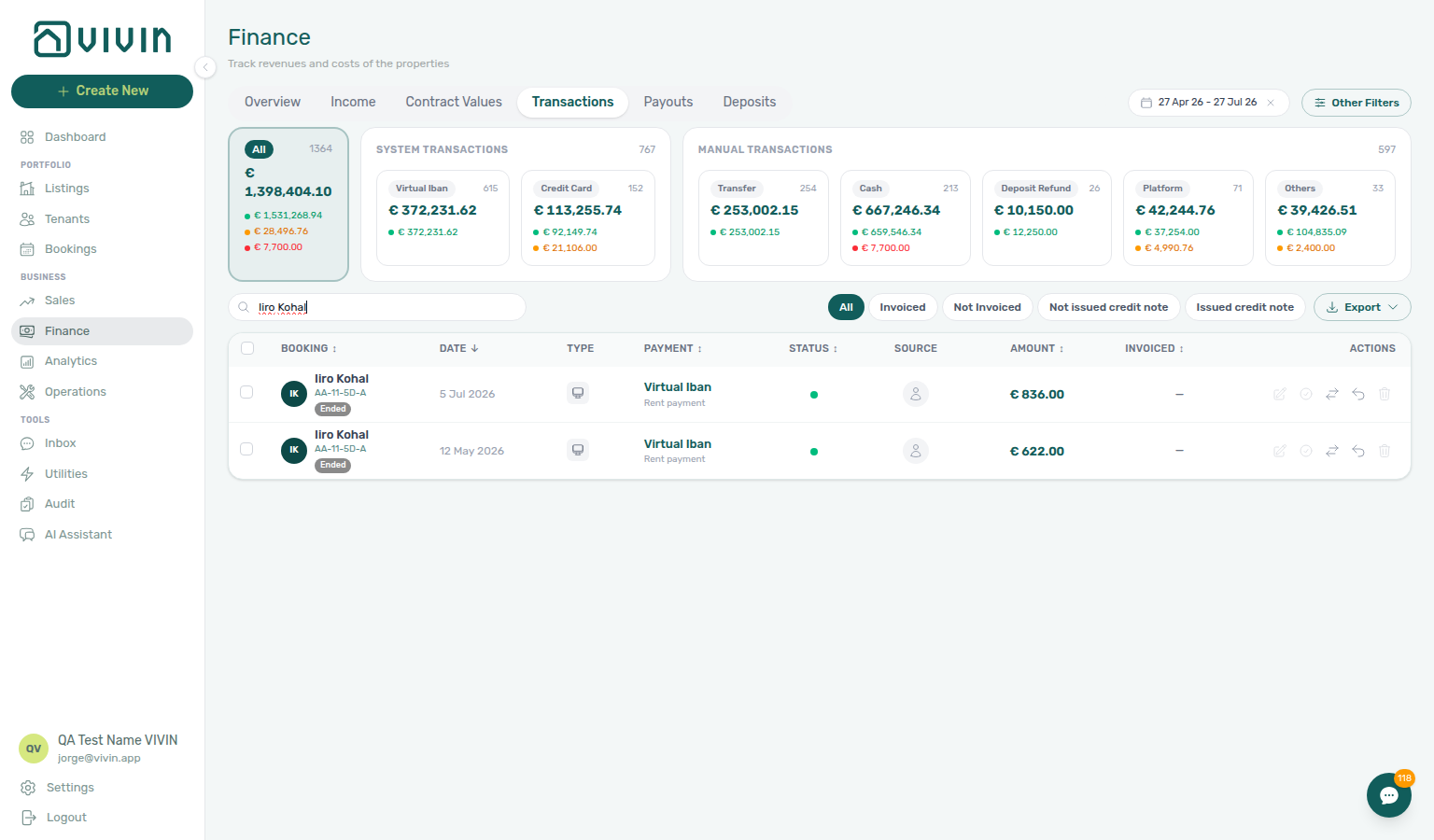Open Other Filters panel

click(x=1357, y=103)
